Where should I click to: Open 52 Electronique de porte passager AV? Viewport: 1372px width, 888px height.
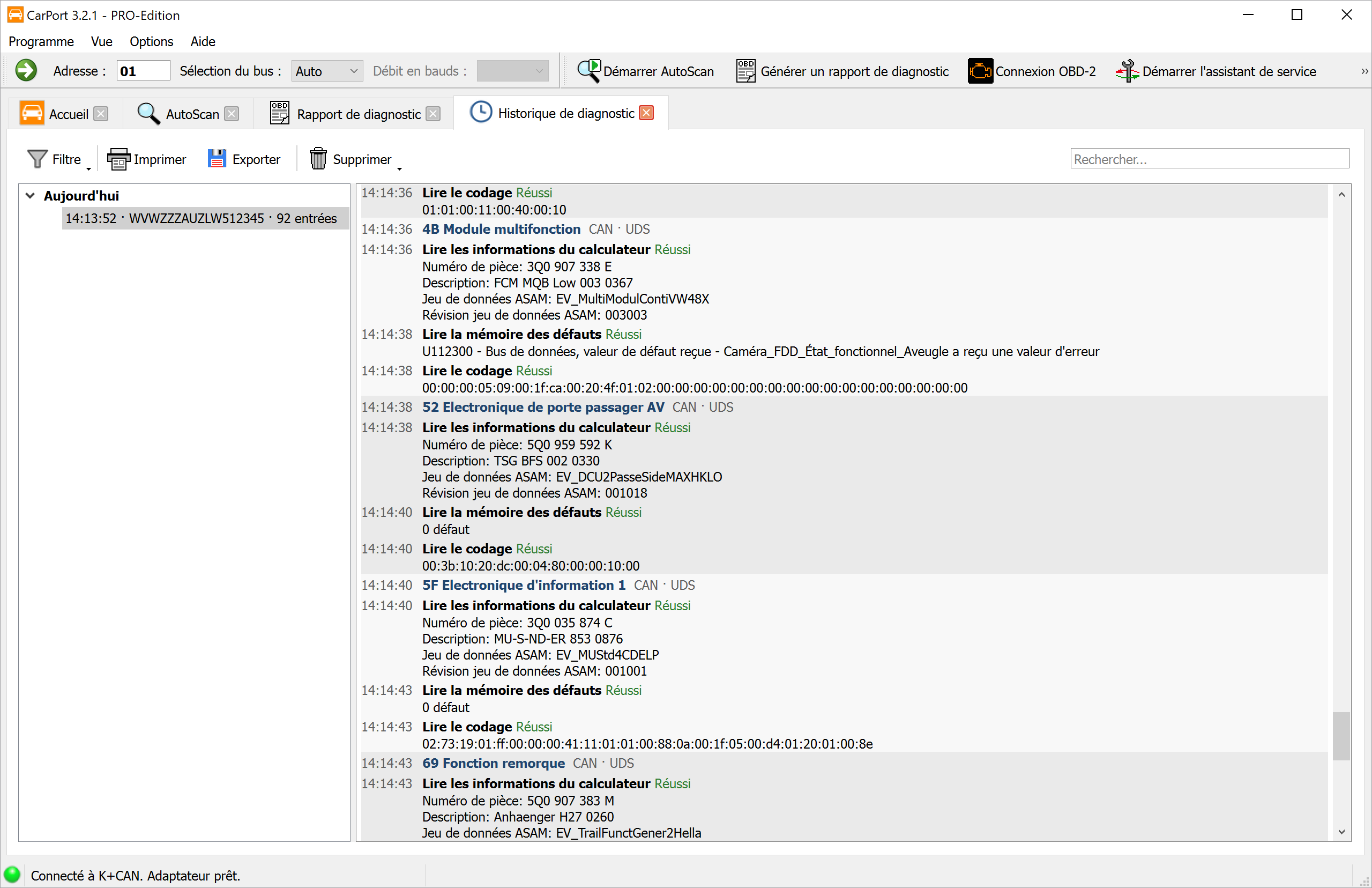click(x=543, y=407)
